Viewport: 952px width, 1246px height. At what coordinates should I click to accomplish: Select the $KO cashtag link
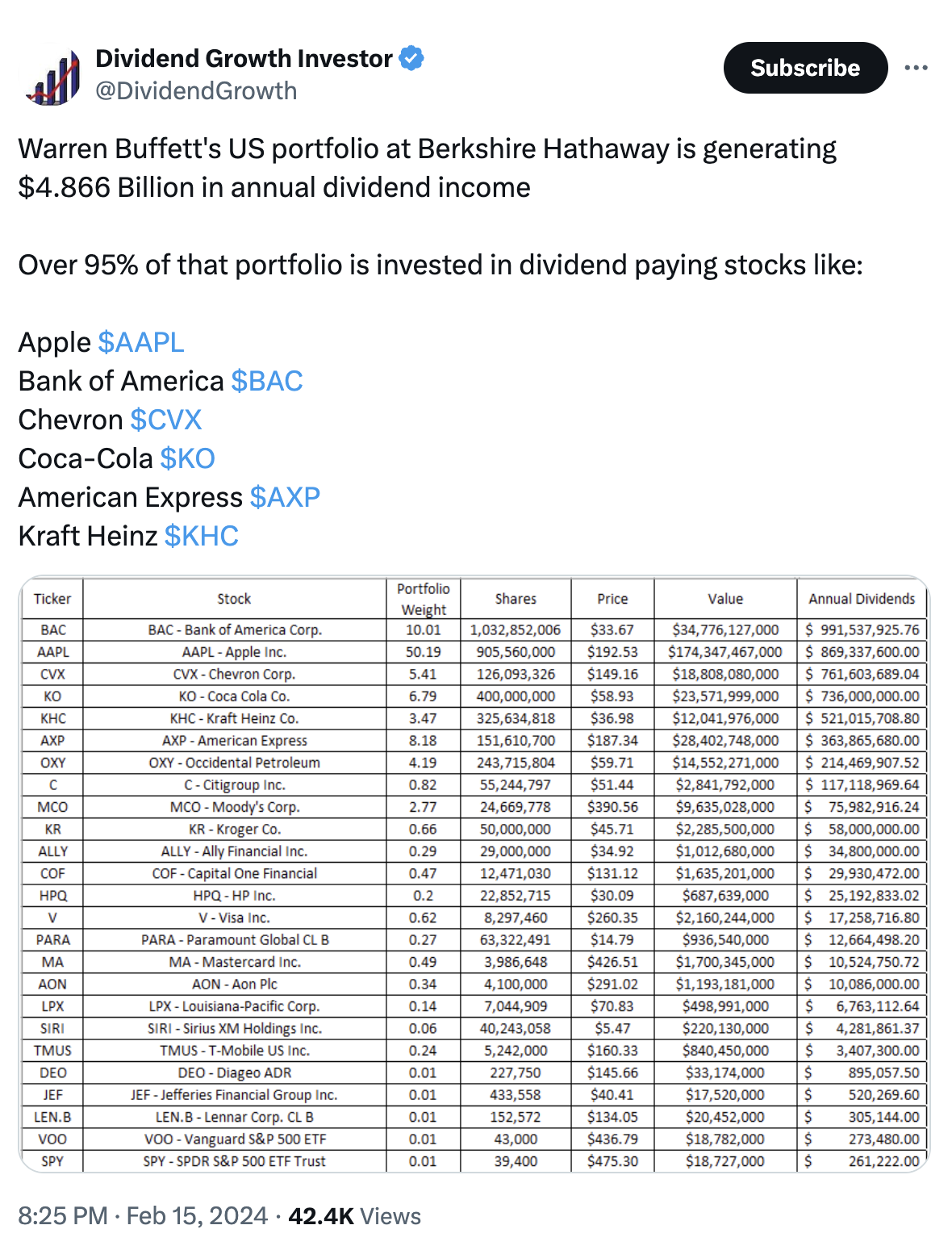click(187, 458)
